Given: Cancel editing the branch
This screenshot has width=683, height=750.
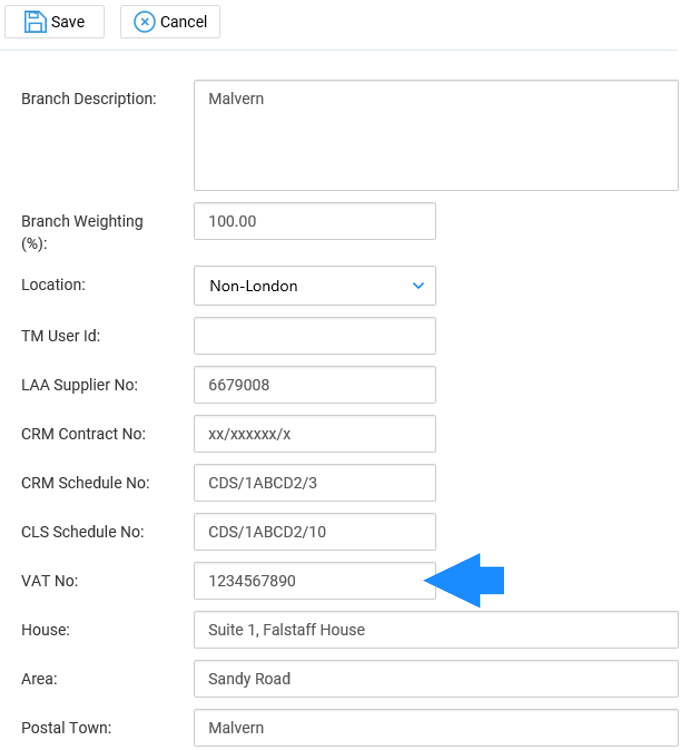Looking at the screenshot, I should [x=170, y=22].
